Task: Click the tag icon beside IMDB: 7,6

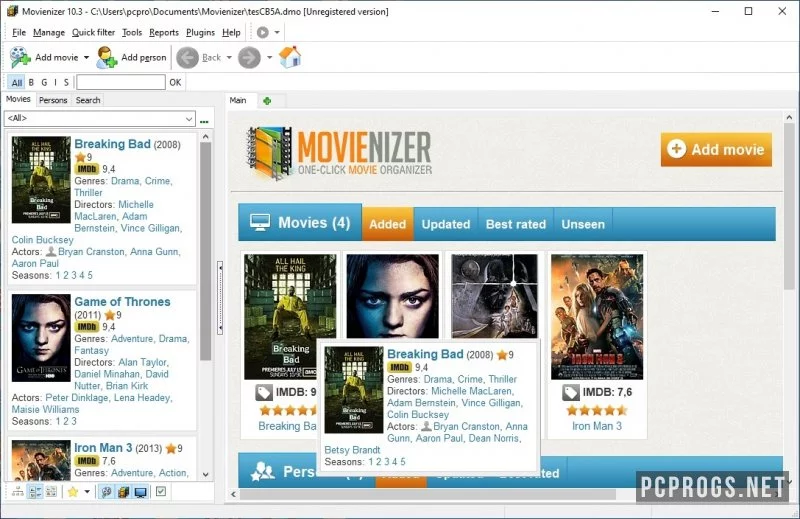Action: tap(571, 392)
